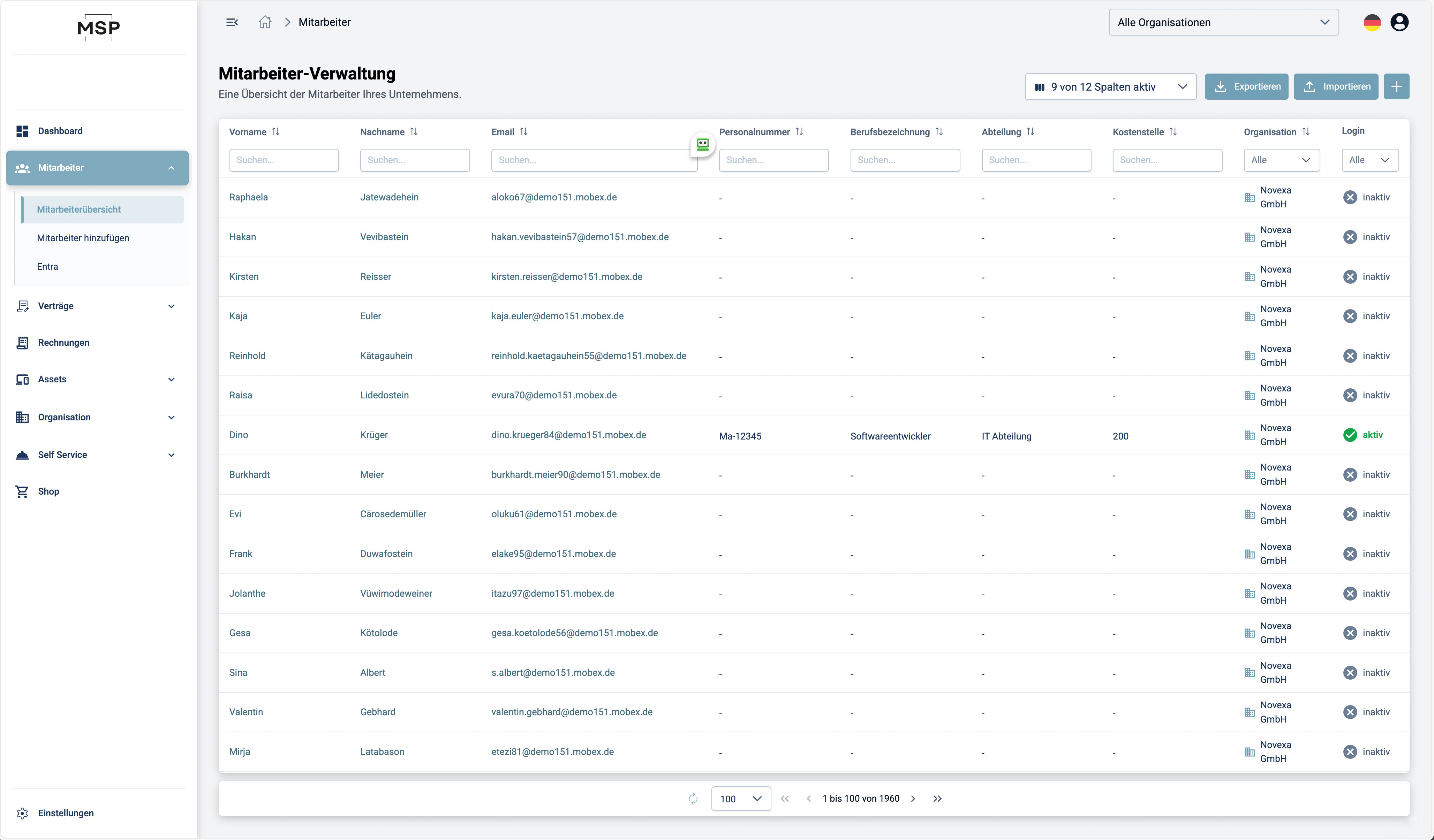The width and height of the screenshot is (1434, 840).
Task: Click the Exportieren button
Action: (x=1246, y=86)
